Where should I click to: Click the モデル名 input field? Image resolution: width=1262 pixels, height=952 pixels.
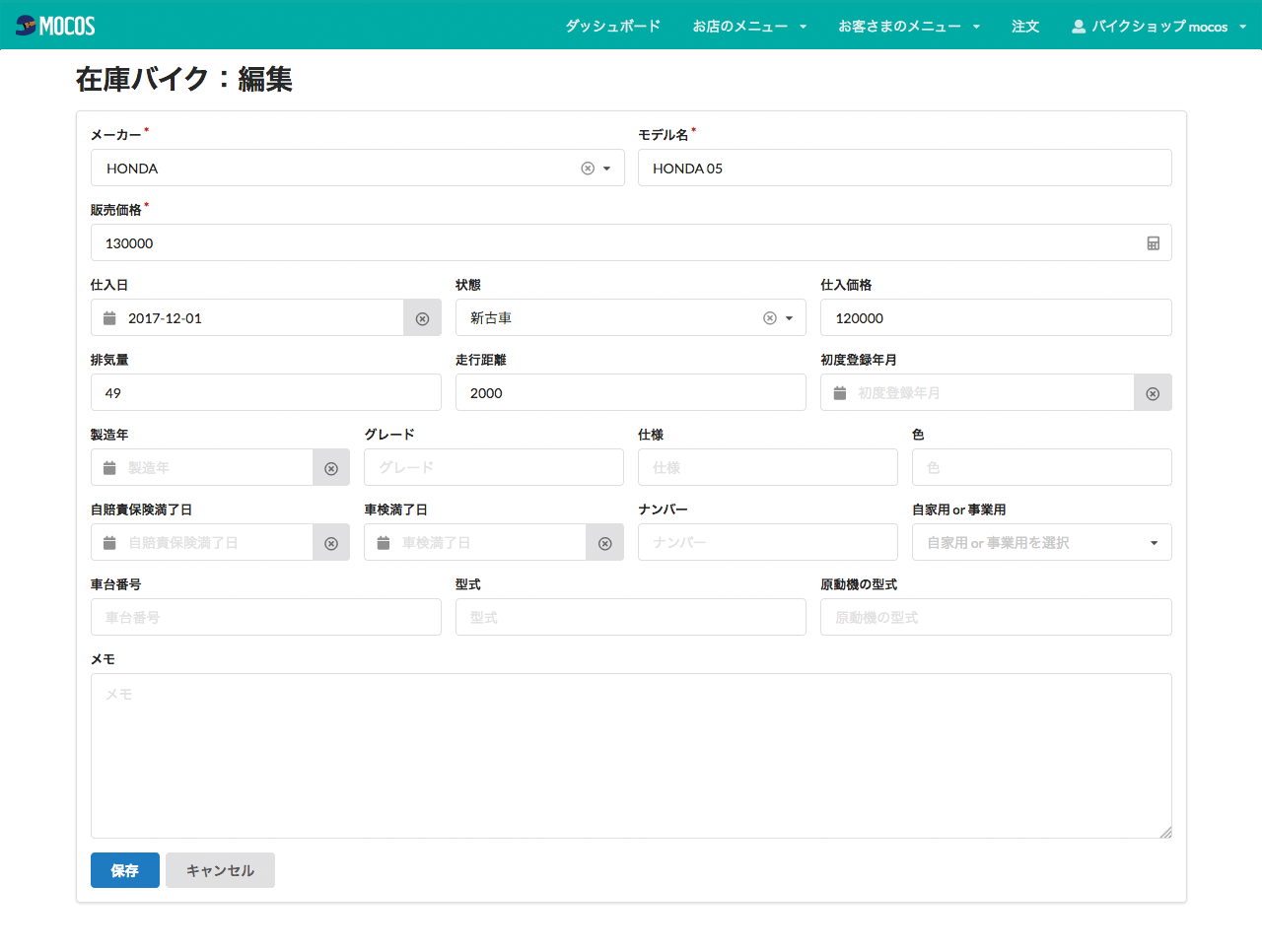[905, 168]
